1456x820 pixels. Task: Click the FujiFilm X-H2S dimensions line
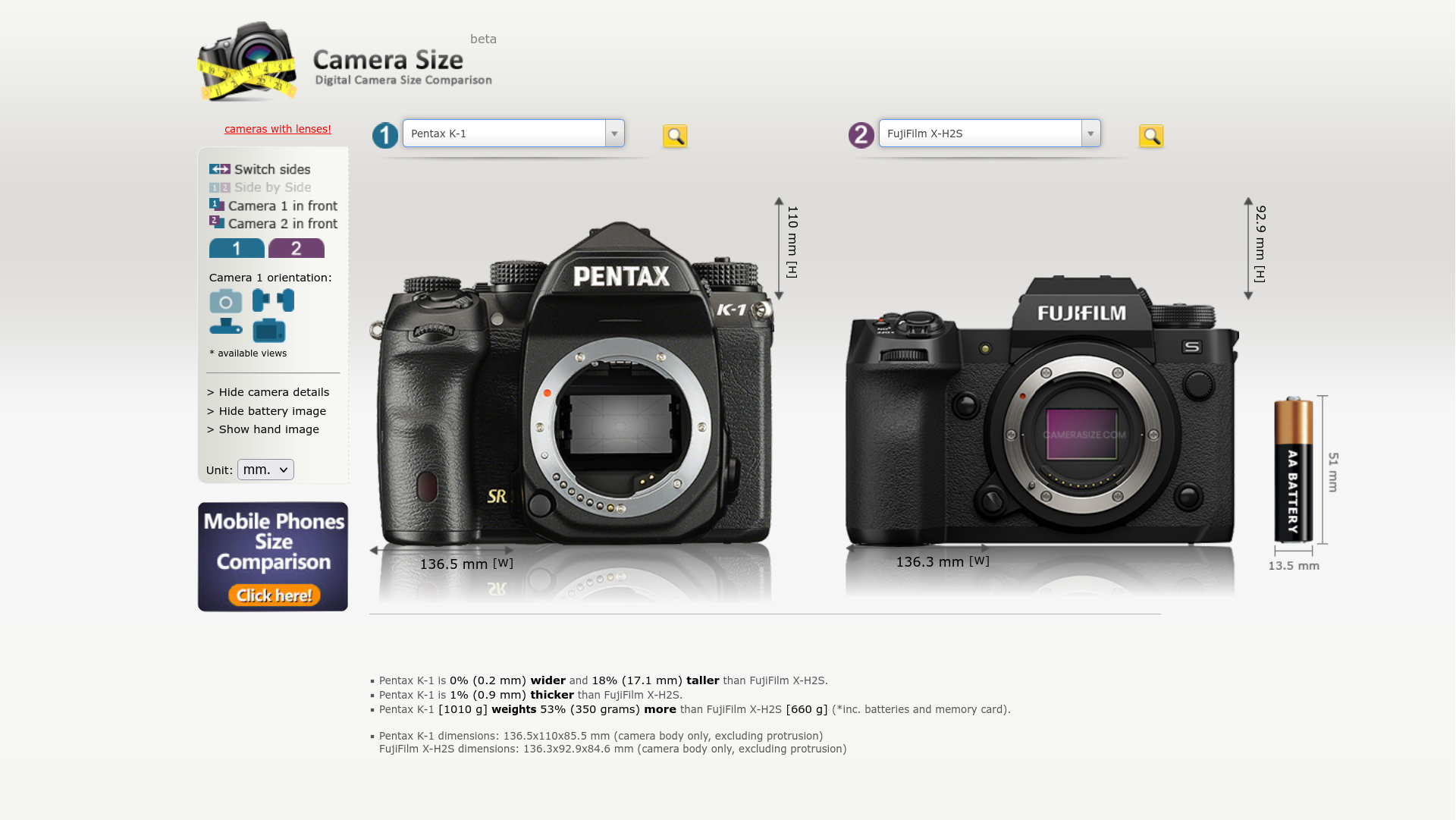613,749
